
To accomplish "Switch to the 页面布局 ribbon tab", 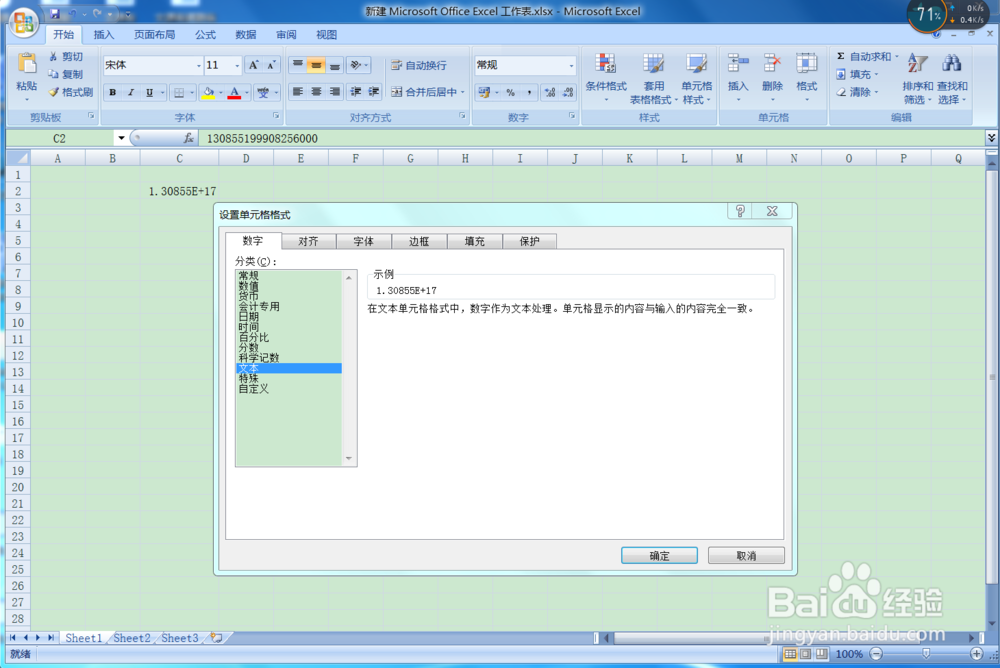I will click(x=154, y=34).
